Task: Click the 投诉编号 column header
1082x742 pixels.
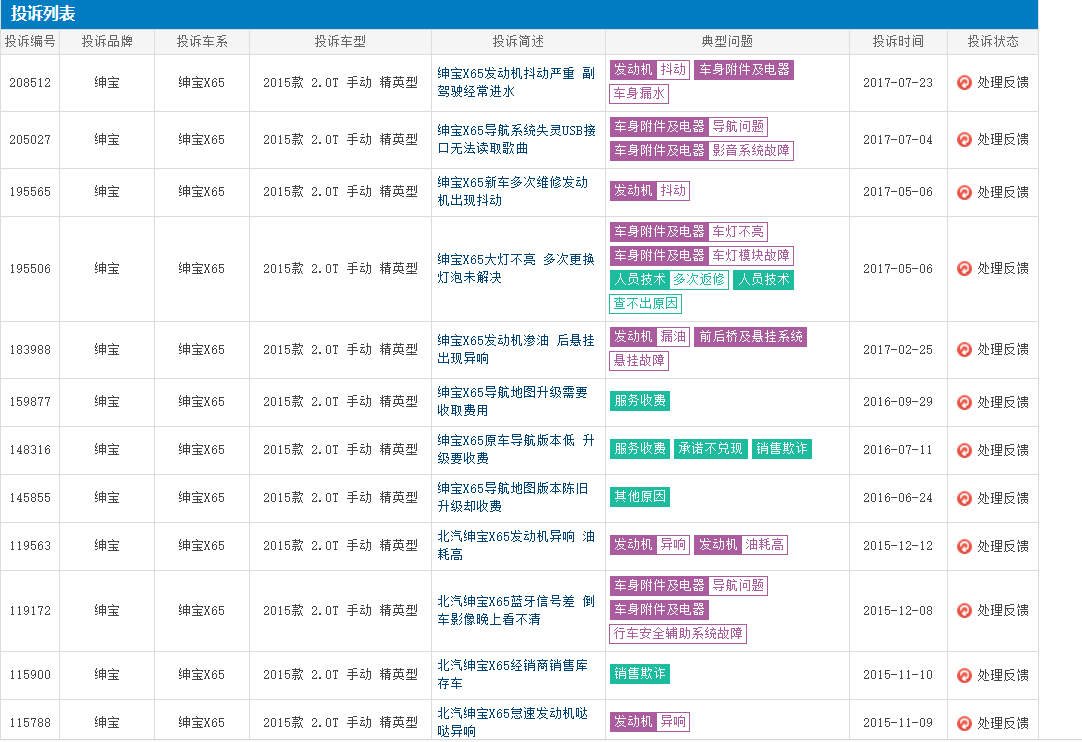Action: [x=30, y=41]
